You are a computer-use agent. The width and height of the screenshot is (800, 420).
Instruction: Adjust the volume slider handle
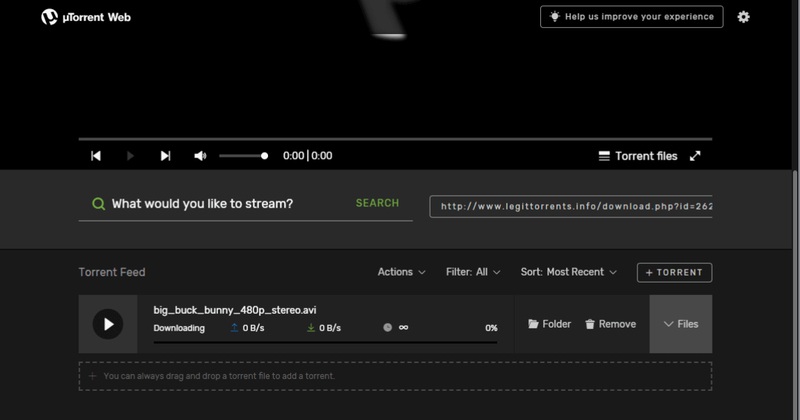(x=264, y=156)
